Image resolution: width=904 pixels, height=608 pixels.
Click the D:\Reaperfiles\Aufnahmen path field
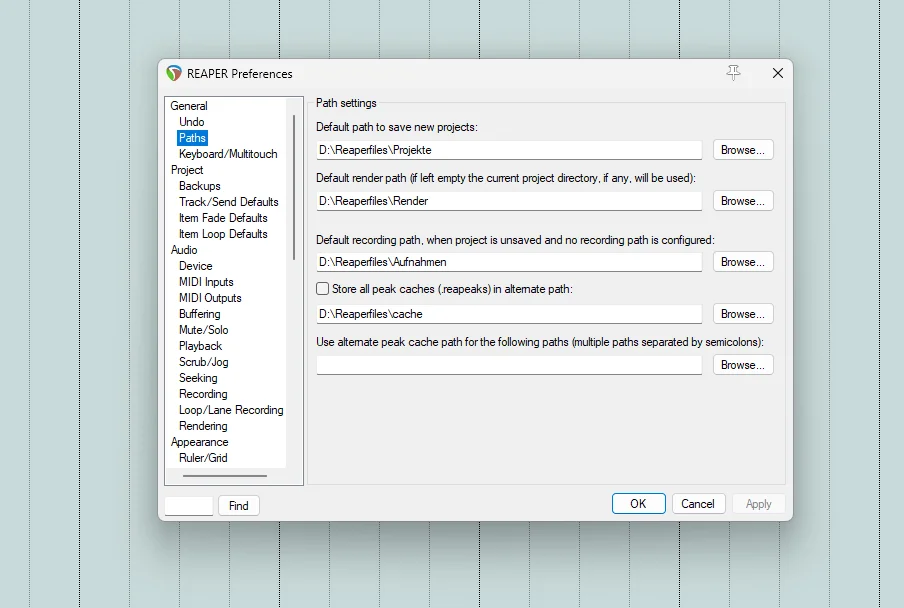click(x=509, y=262)
